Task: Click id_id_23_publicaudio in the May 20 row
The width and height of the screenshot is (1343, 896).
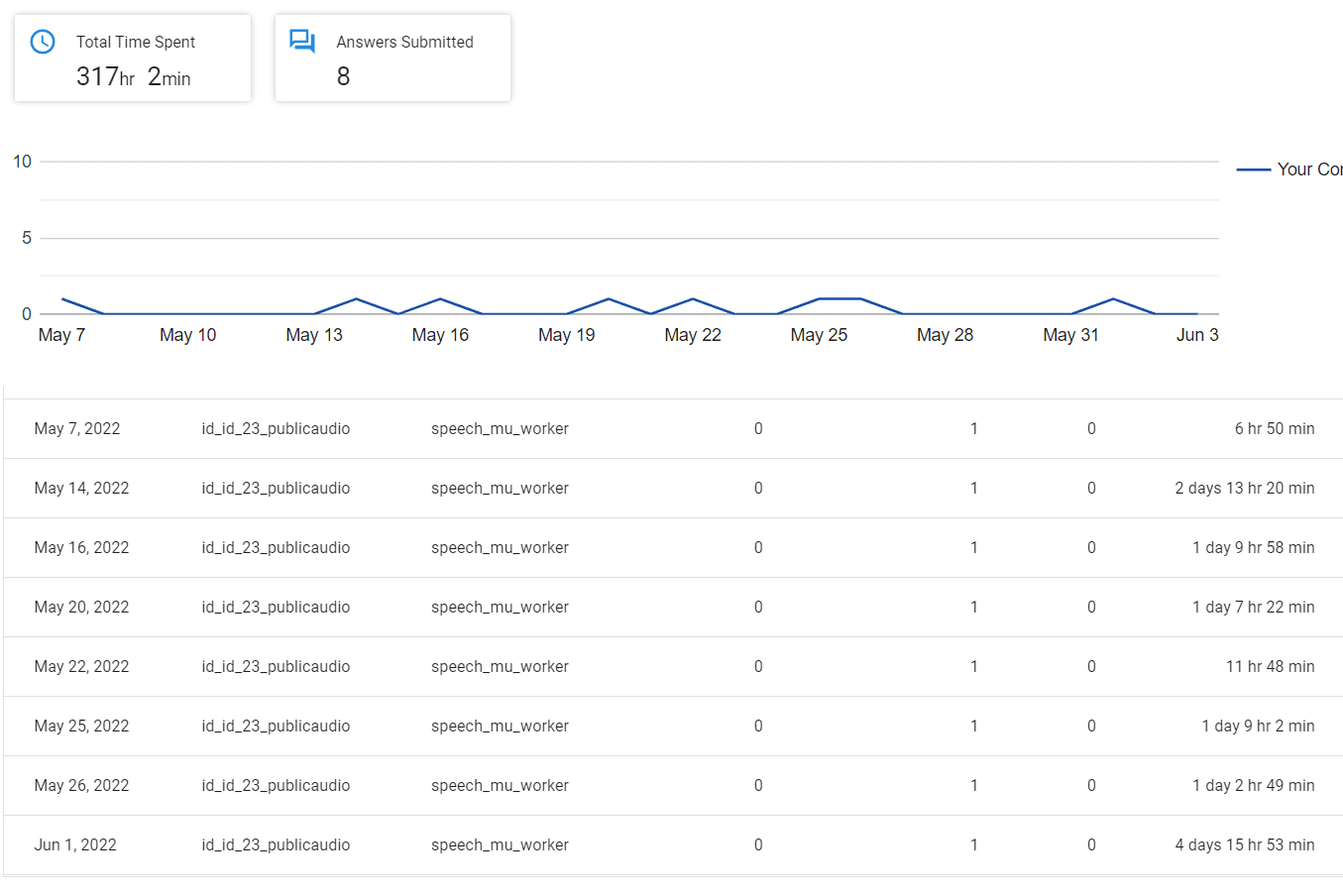Action: (276, 608)
